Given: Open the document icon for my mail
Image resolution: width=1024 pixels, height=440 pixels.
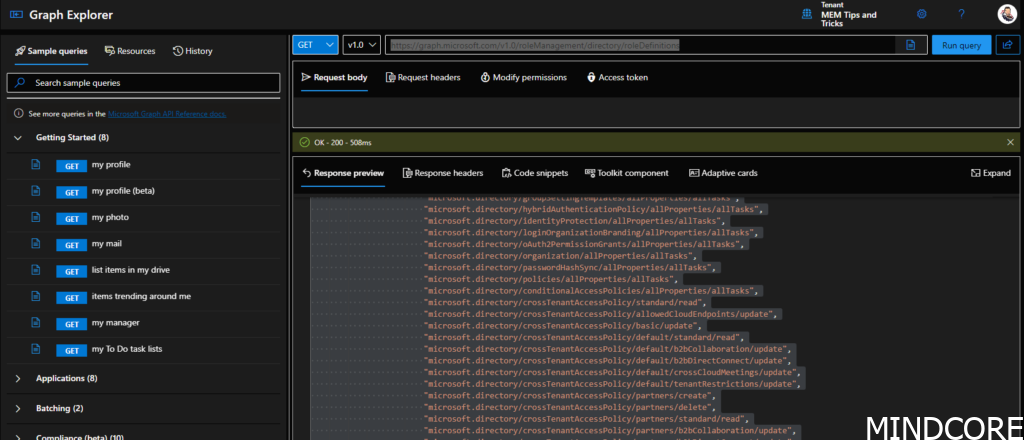Looking at the screenshot, I should tap(37, 244).
